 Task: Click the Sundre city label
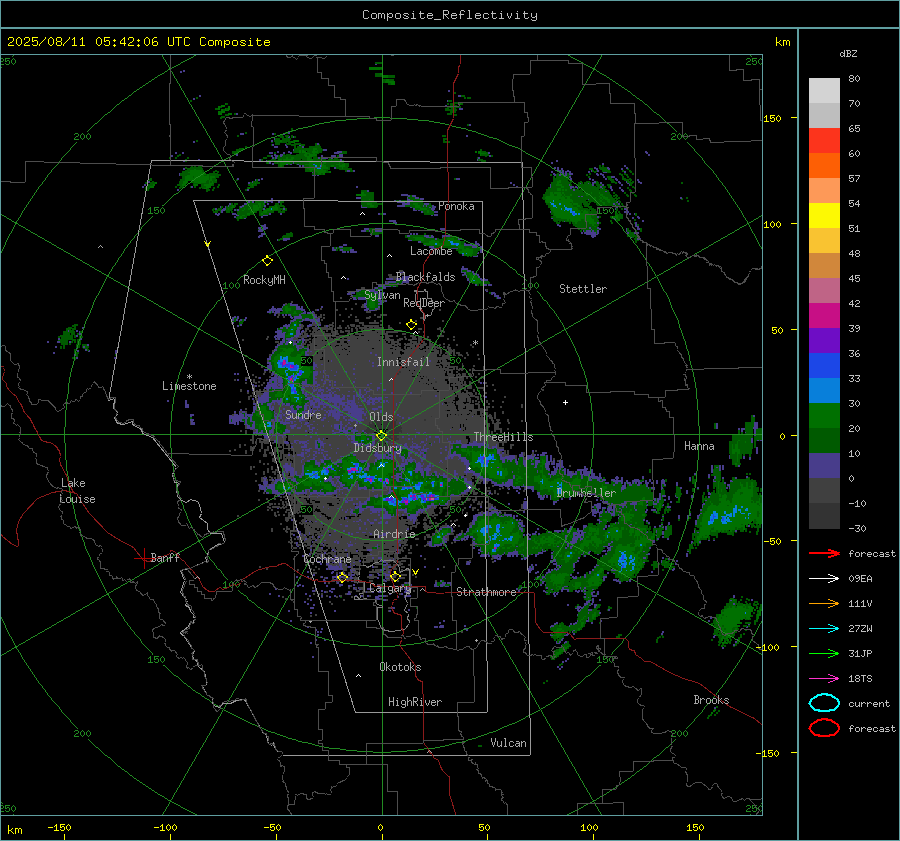point(303,414)
